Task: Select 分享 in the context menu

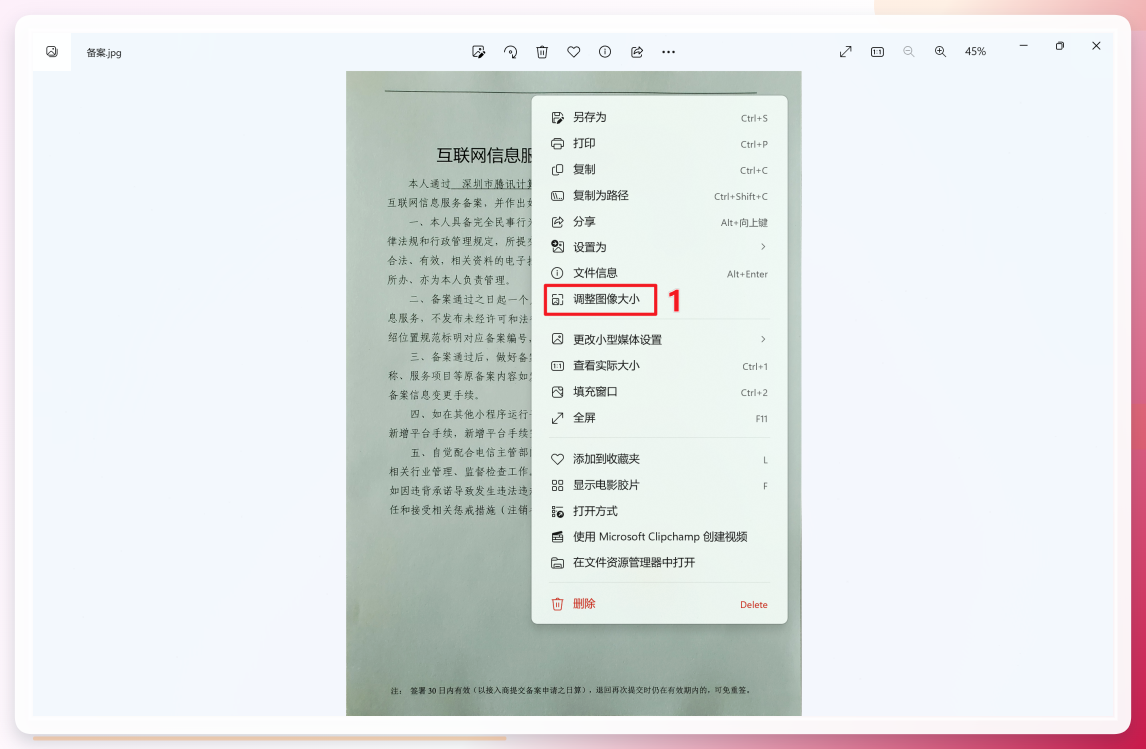Action: [x=659, y=222]
